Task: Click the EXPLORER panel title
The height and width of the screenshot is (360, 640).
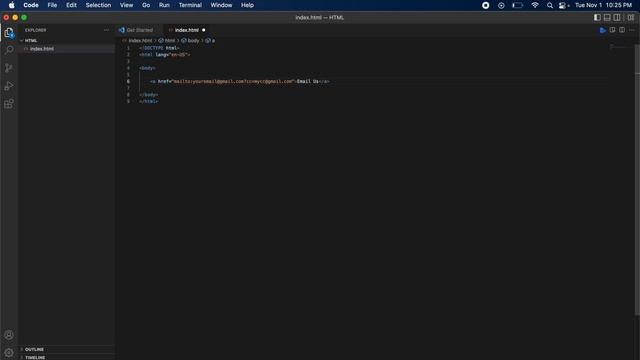Action: coord(36,30)
